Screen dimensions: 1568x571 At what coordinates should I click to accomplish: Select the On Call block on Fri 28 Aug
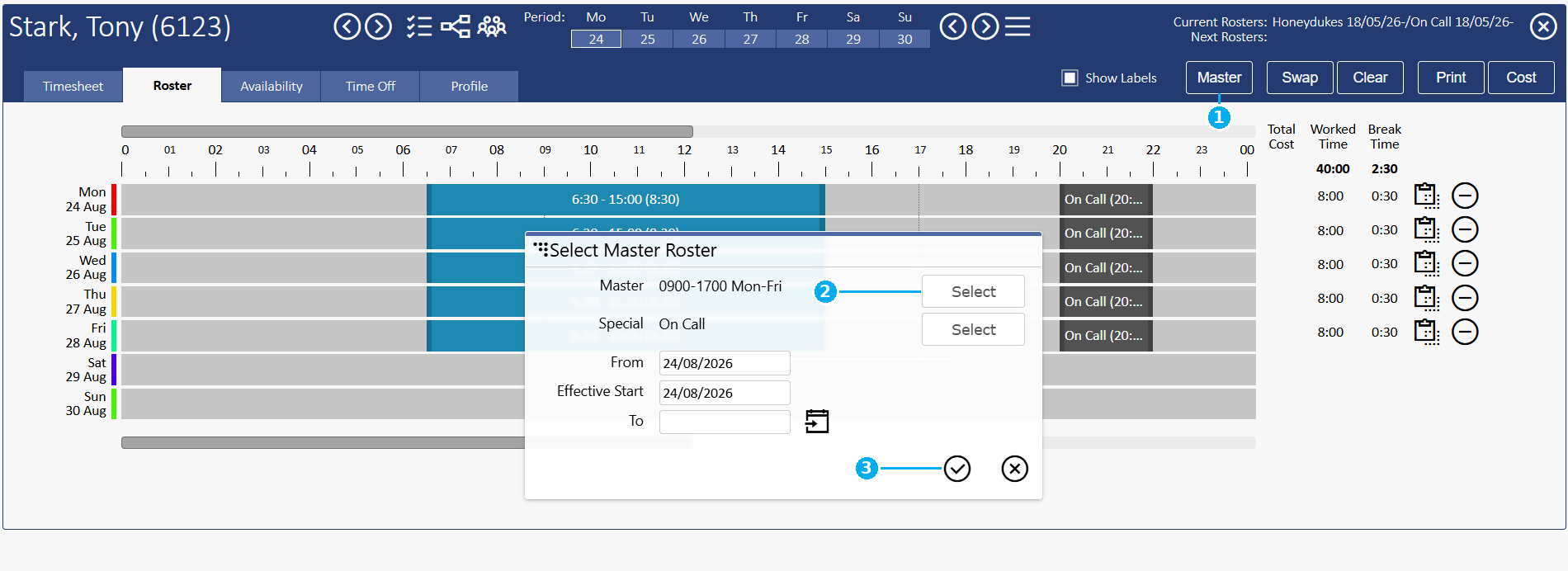1106,336
